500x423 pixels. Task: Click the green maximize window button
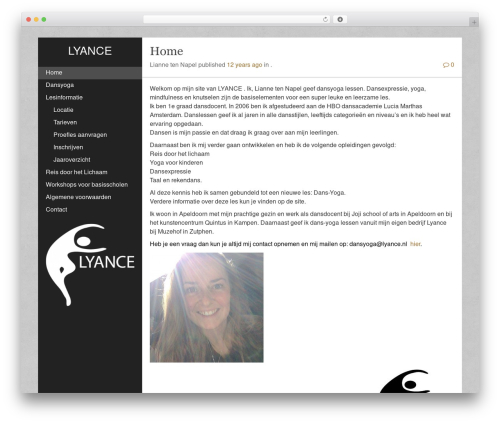(44, 20)
